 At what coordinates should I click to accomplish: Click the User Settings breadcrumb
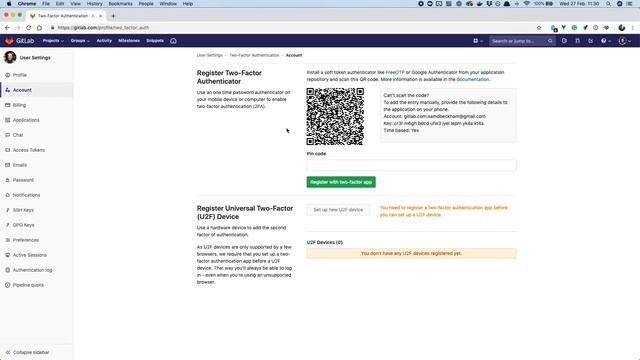(x=210, y=55)
